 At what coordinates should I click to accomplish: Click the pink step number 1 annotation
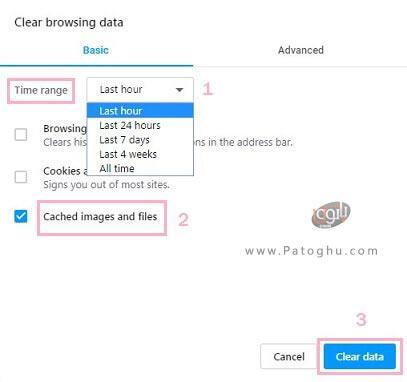point(207,89)
